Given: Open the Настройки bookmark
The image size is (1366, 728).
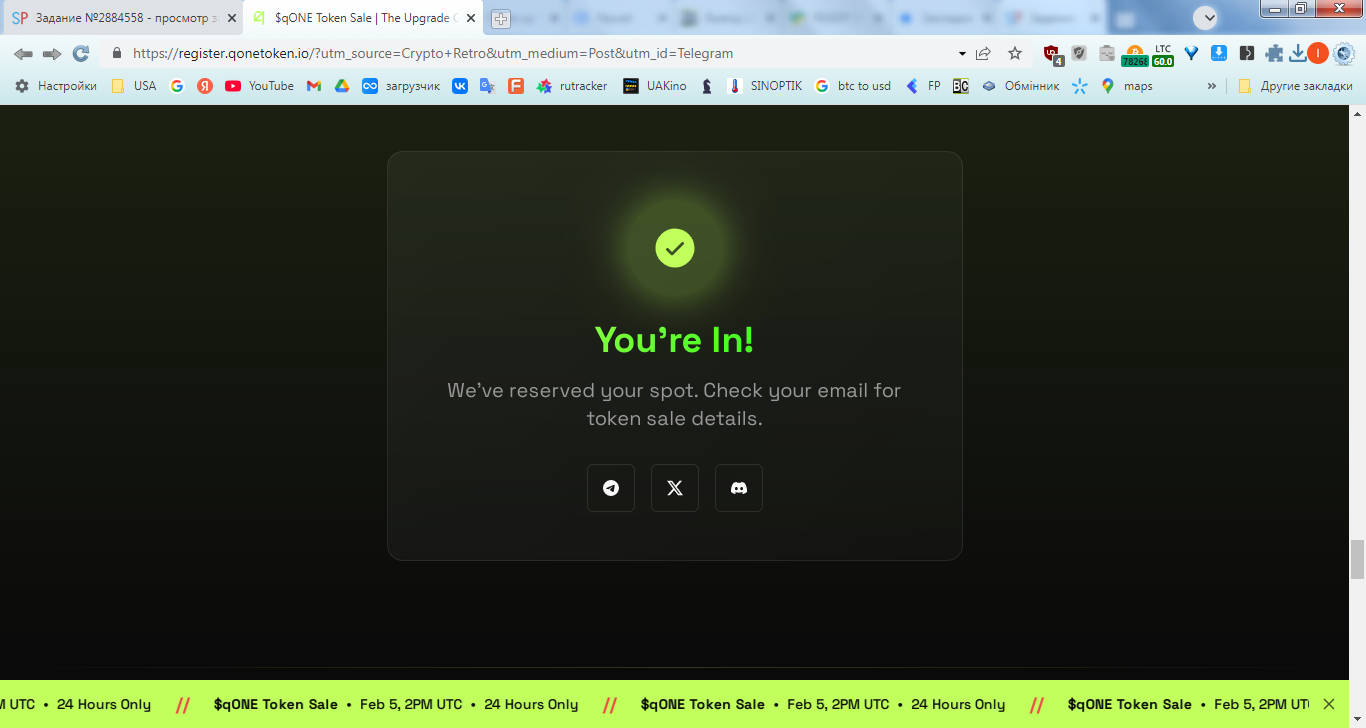Looking at the screenshot, I should (x=56, y=86).
